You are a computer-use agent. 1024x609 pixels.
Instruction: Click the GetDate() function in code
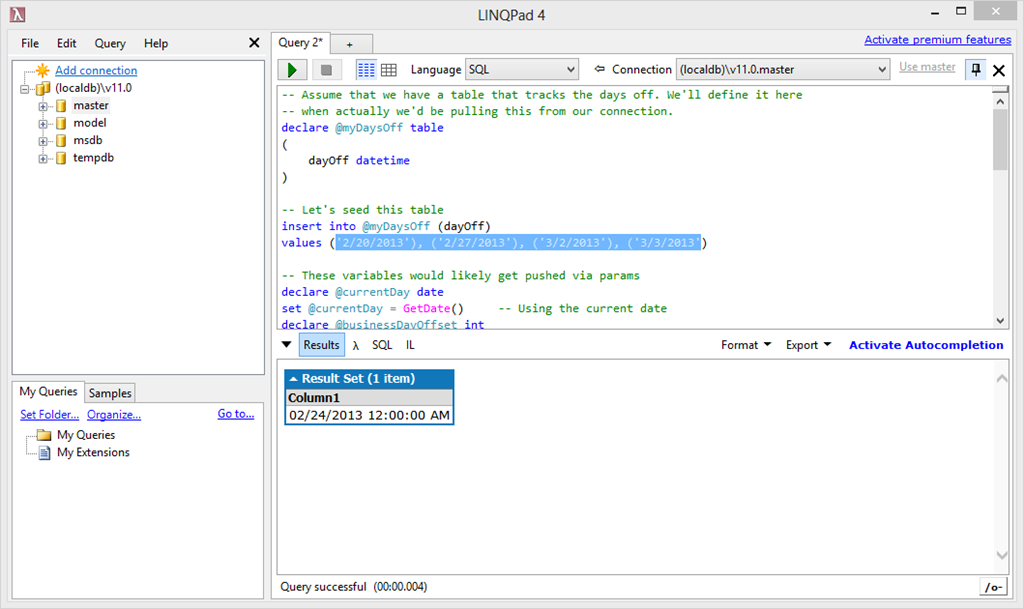(x=433, y=308)
